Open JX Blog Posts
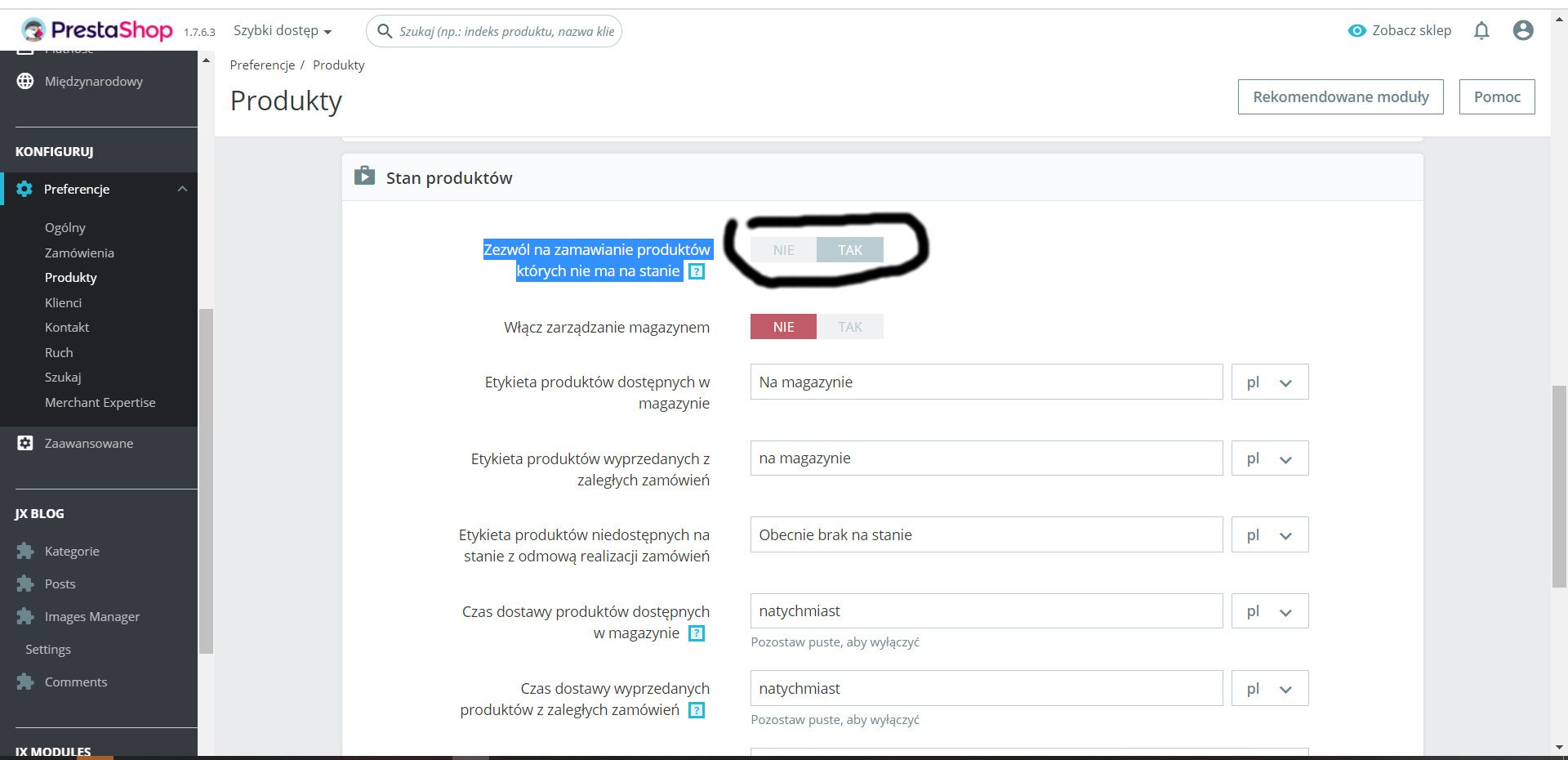Image resolution: width=1568 pixels, height=760 pixels. coord(60,583)
